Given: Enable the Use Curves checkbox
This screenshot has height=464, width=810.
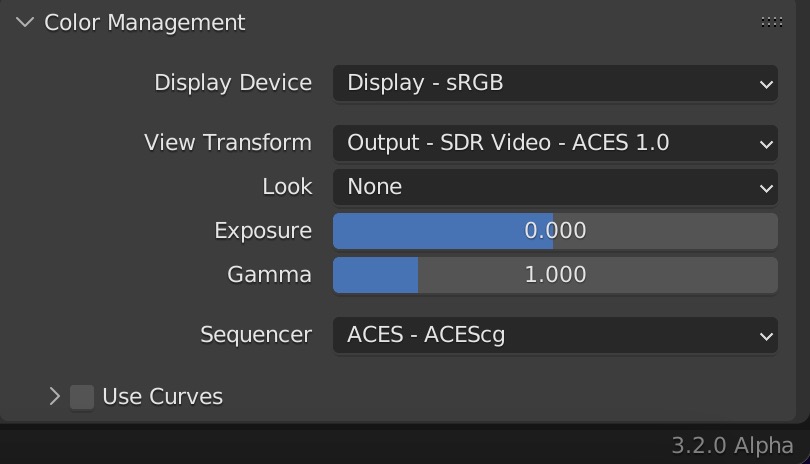Looking at the screenshot, I should (82, 397).
